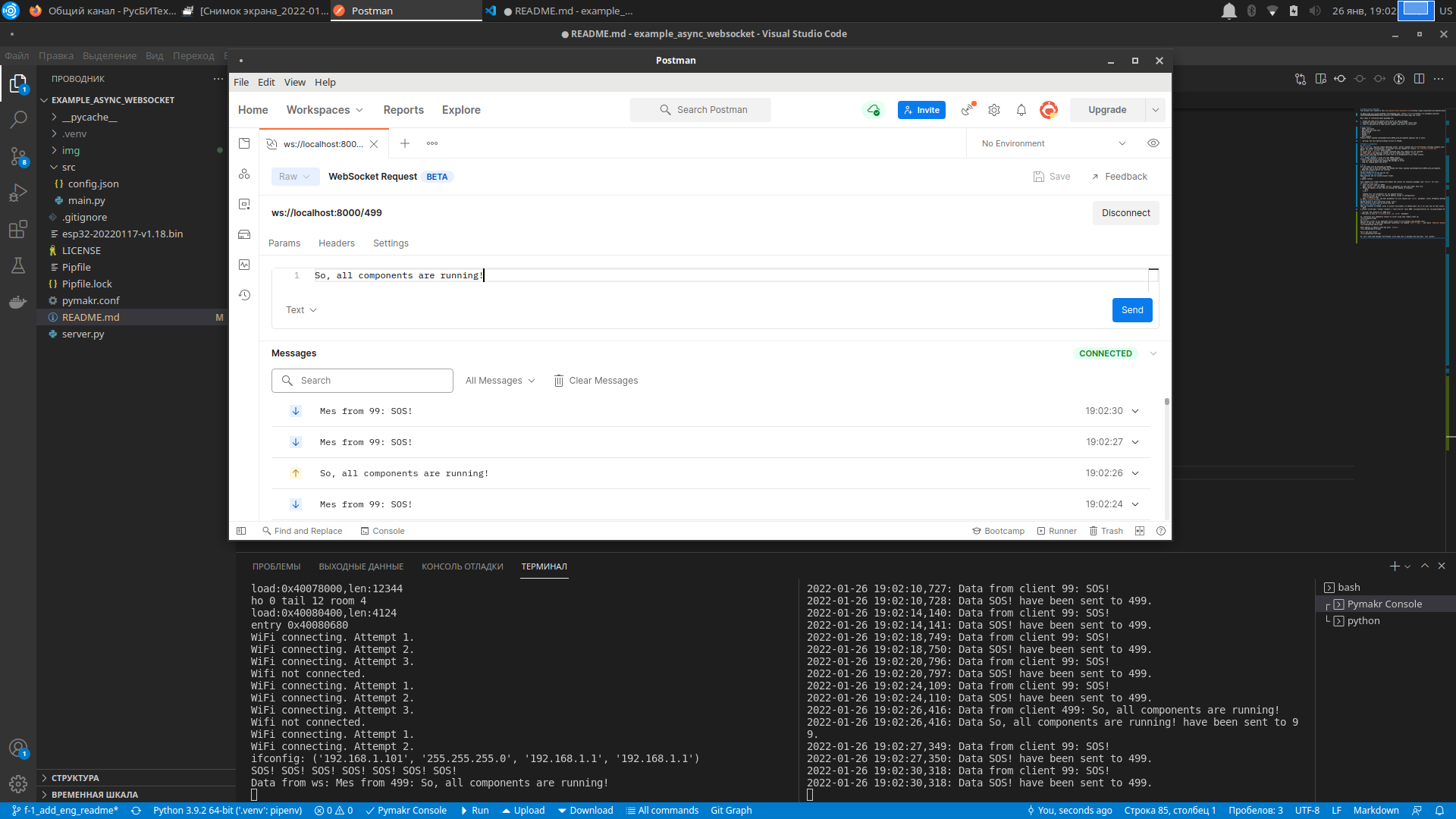The image size is (1456, 819).
Task: Toggle Postman two-pane view icon
Action: (1140, 531)
